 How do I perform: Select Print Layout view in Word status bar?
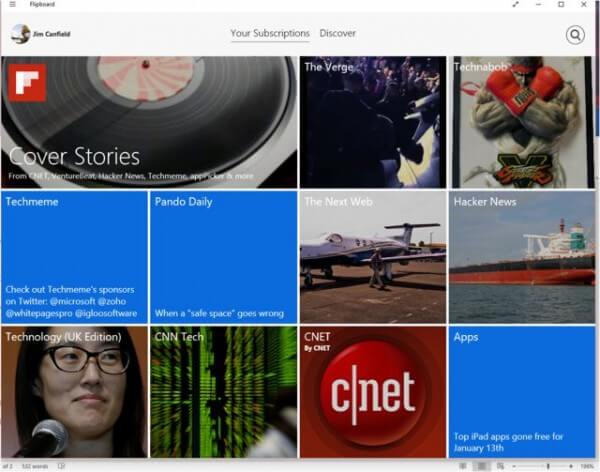481,466
